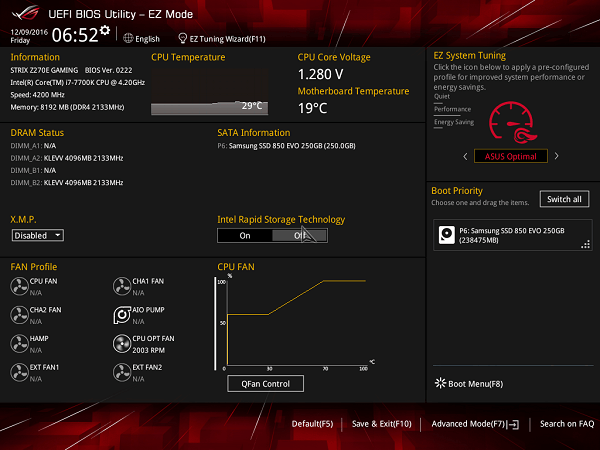Open the time settings gear icon
600x450 pixels.
click(105, 30)
